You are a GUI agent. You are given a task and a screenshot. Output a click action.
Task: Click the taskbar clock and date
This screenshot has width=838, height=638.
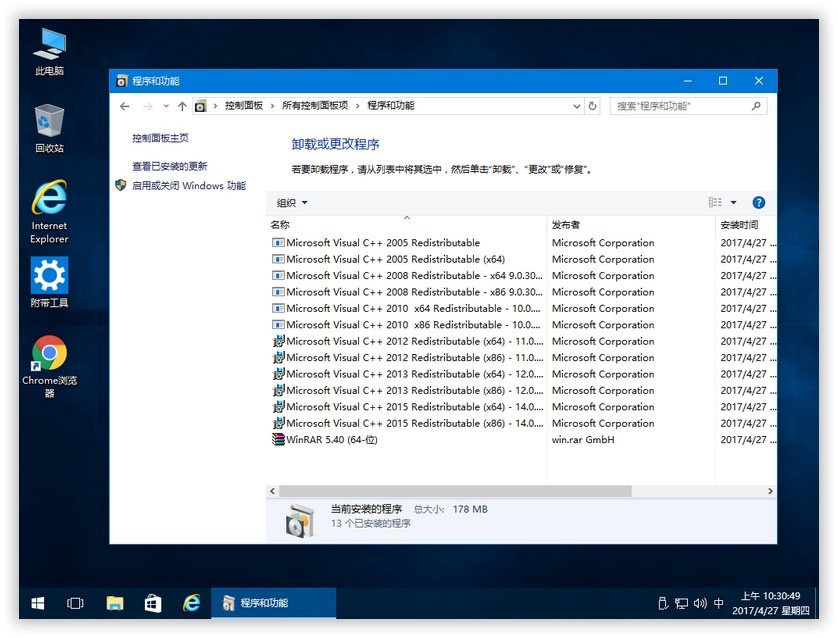click(770, 603)
